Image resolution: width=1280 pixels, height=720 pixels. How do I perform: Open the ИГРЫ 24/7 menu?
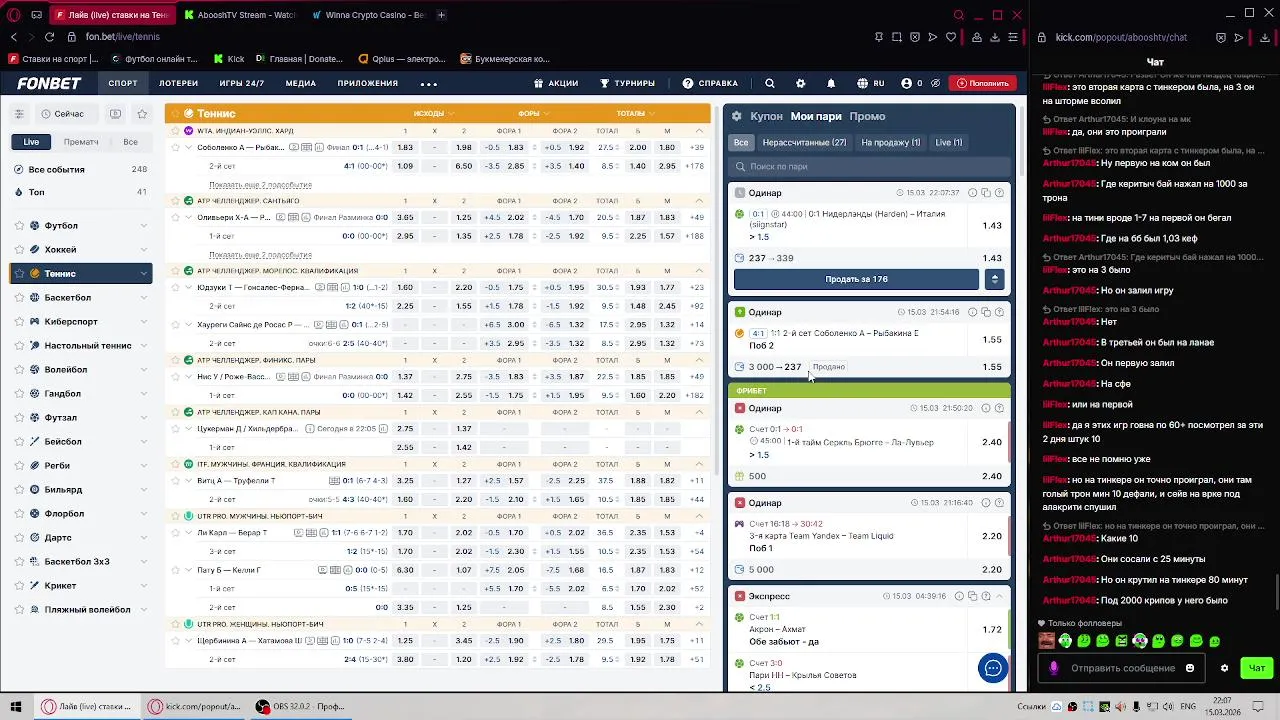coord(242,83)
